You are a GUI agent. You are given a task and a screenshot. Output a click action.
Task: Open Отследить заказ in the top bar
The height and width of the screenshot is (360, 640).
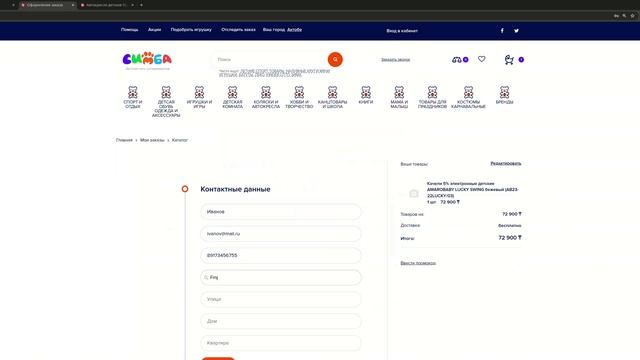click(238, 30)
